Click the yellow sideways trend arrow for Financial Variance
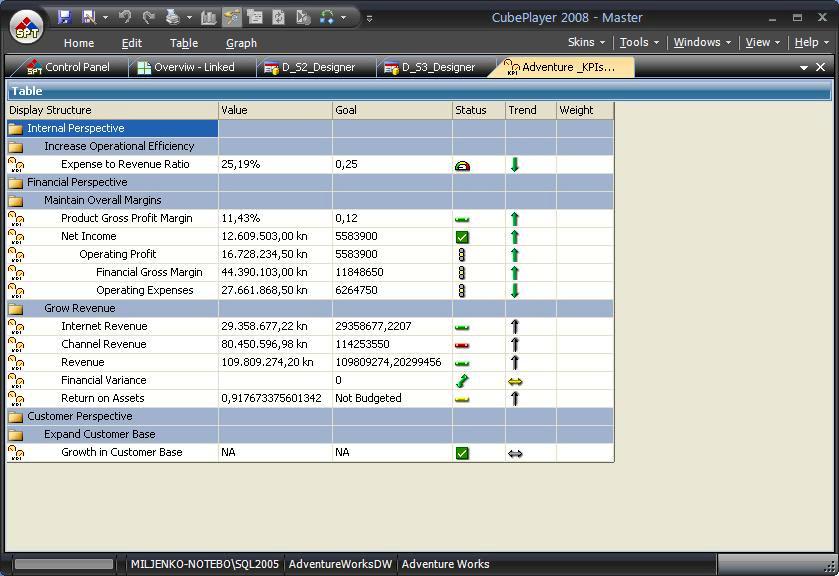 click(515, 382)
